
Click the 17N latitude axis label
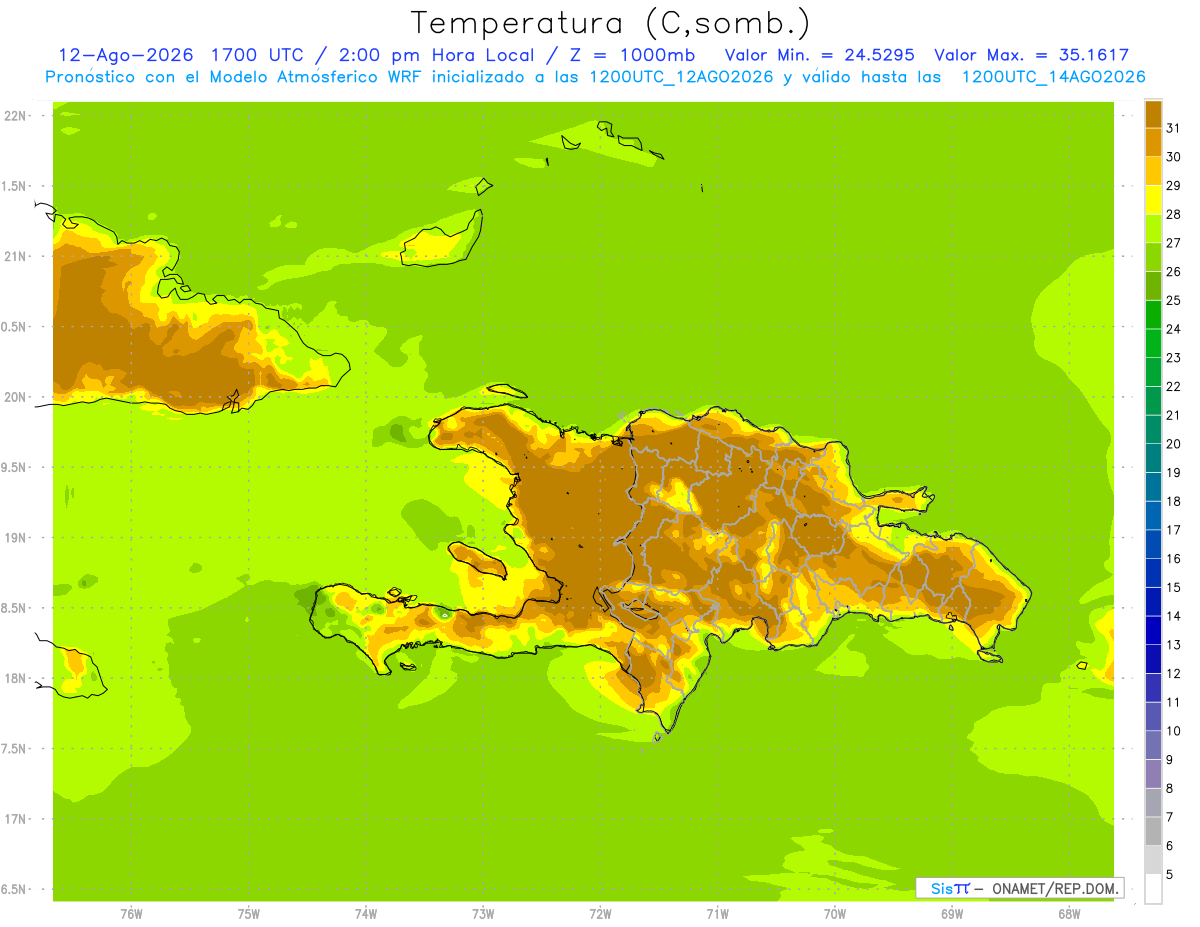[x=15, y=819]
